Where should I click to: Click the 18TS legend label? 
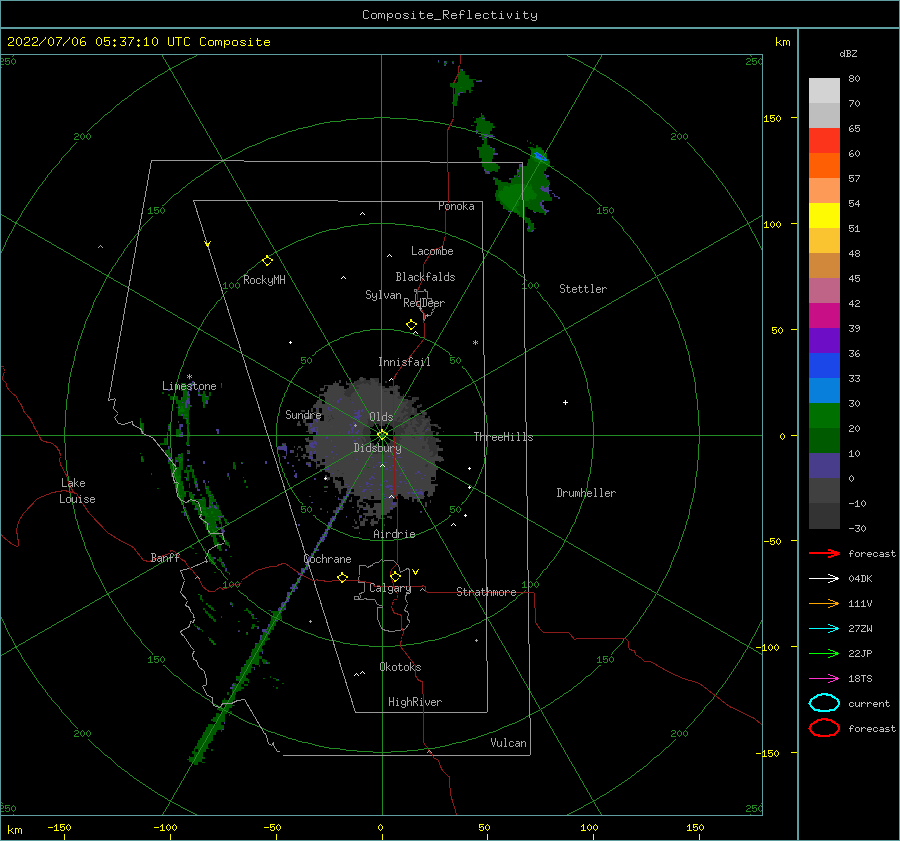(x=860, y=679)
